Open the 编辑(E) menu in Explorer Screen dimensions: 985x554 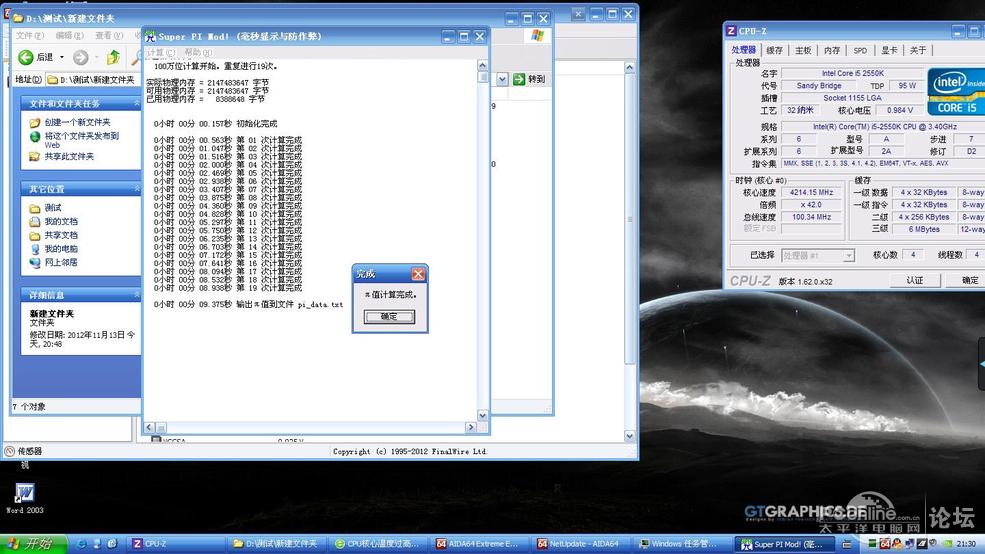pos(69,36)
